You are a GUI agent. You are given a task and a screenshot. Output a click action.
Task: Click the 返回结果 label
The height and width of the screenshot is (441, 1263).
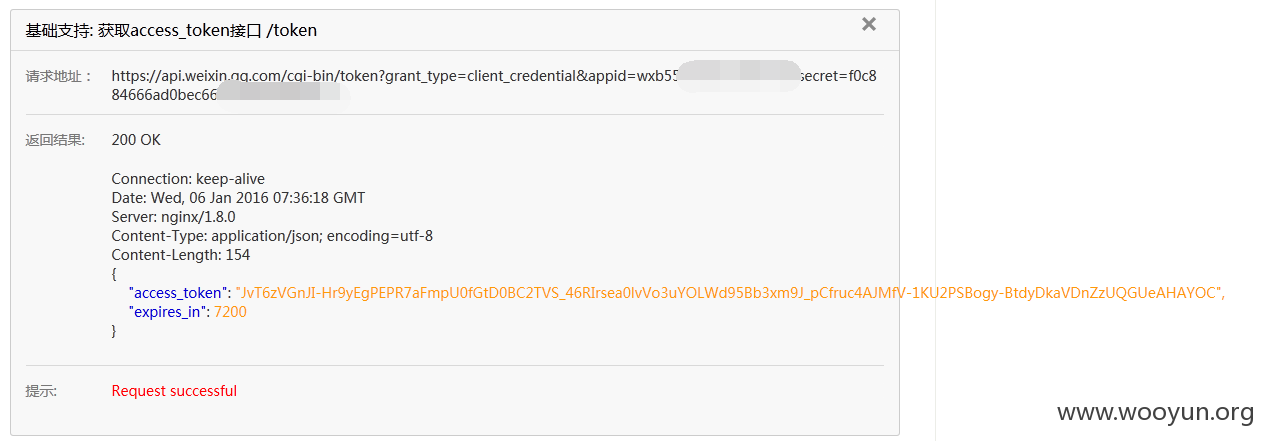(55, 140)
